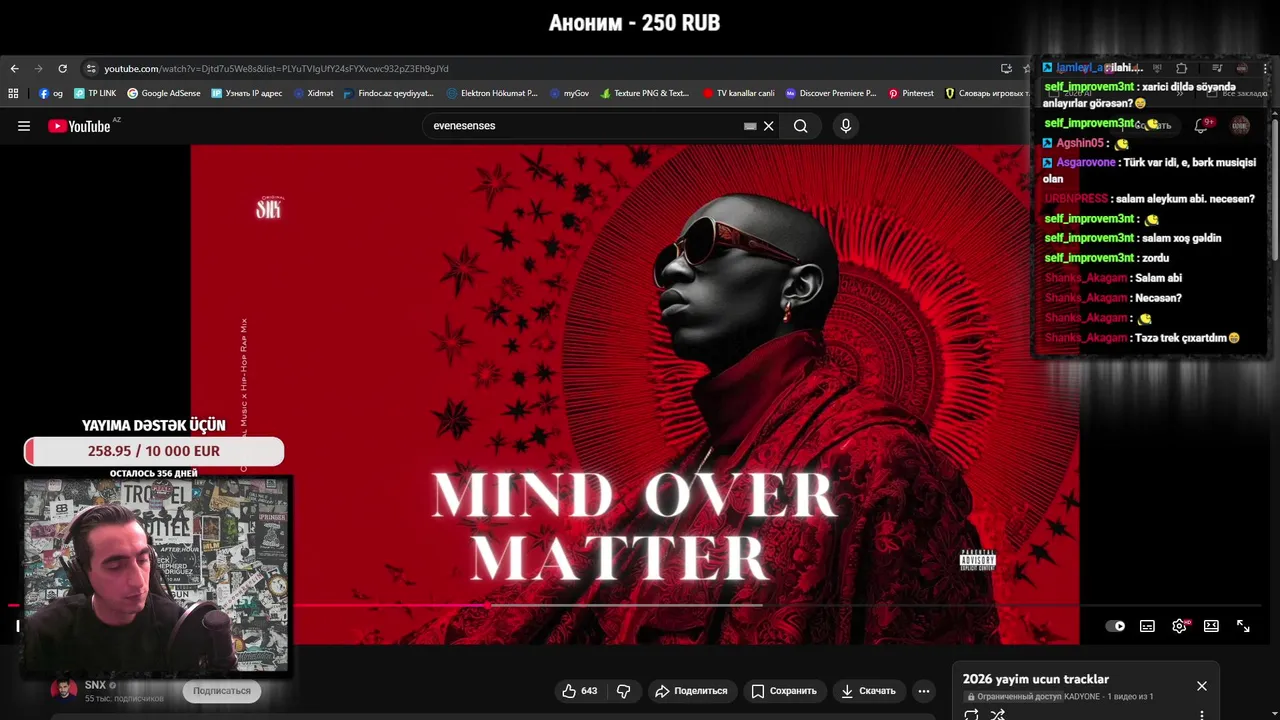The image size is (1280, 720).
Task: Open the Discover Premiere bookmark
Action: (831, 93)
